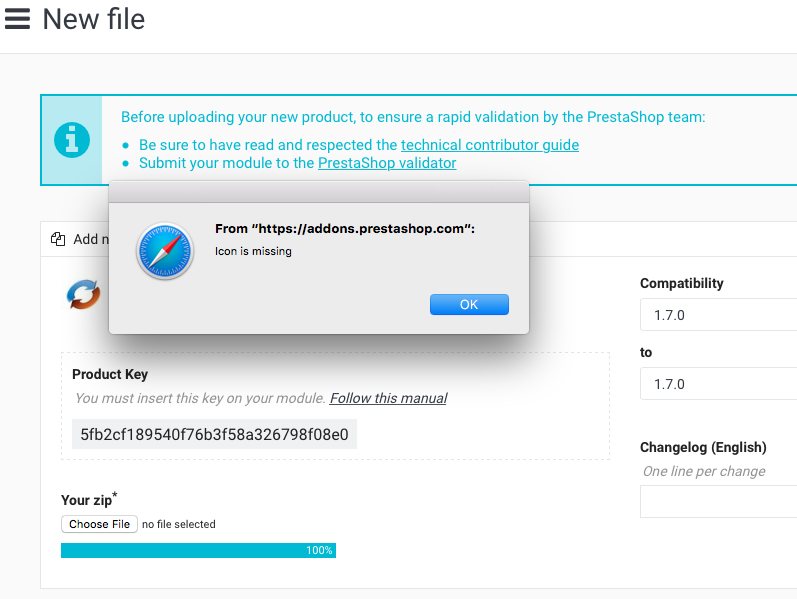
Task: Focus the Changelog (English) text field
Action: click(718, 501)
